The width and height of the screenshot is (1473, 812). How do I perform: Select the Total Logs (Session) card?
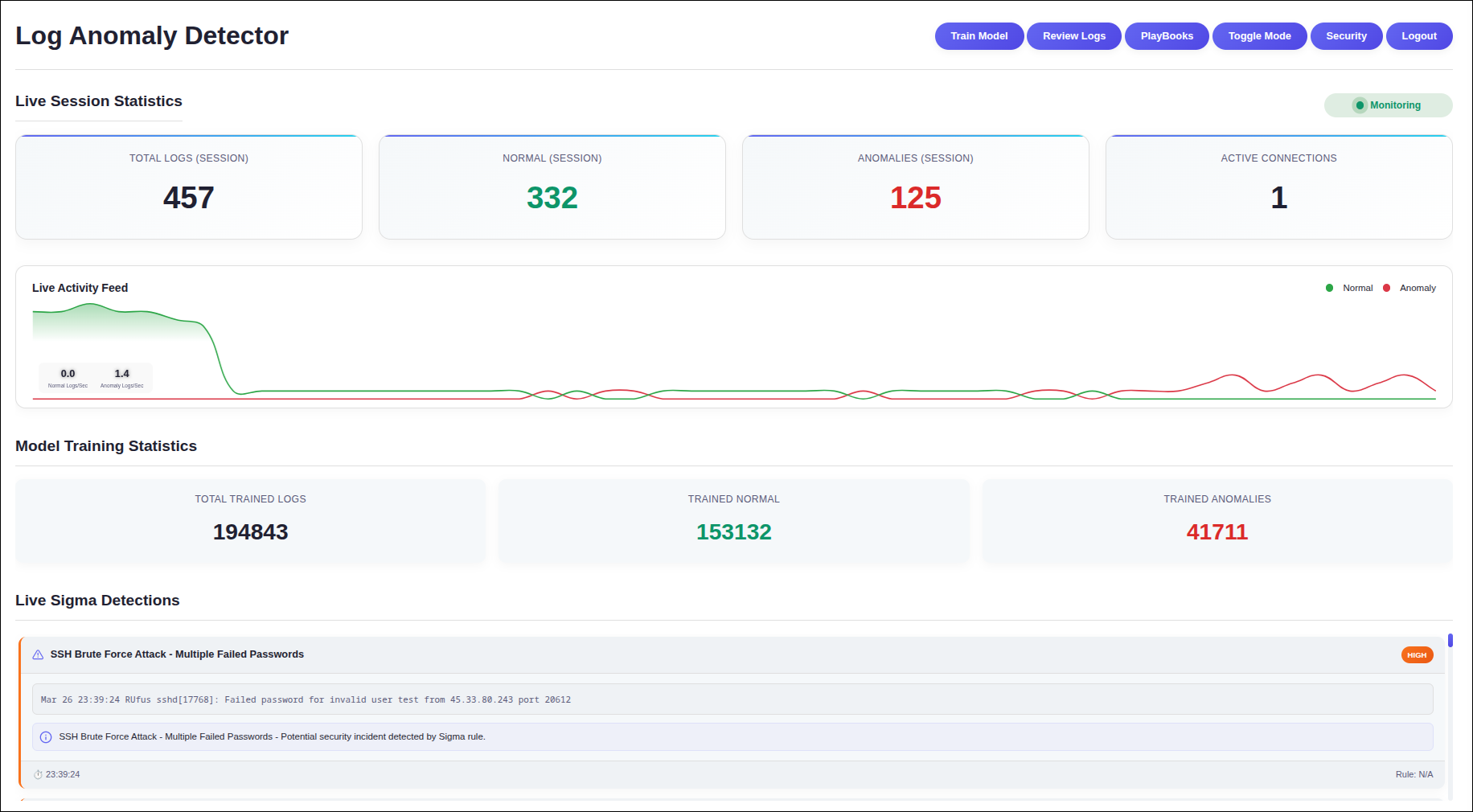point(189,187)
